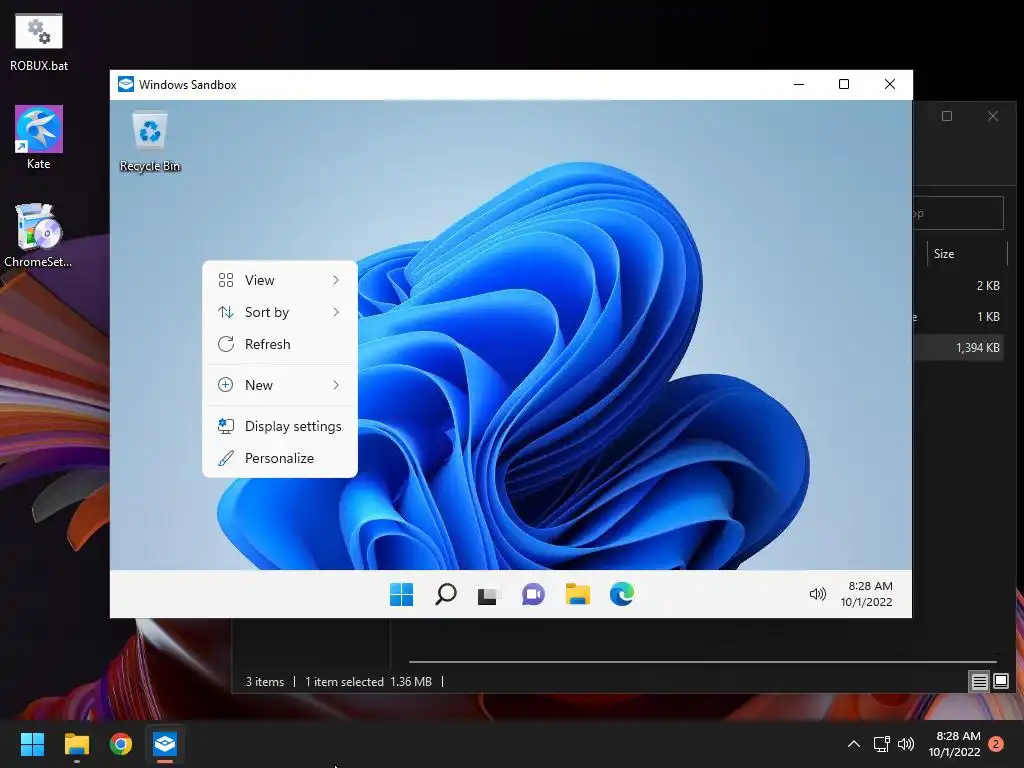Click the Explorer horizontal scrollbar

coord(703,662)
